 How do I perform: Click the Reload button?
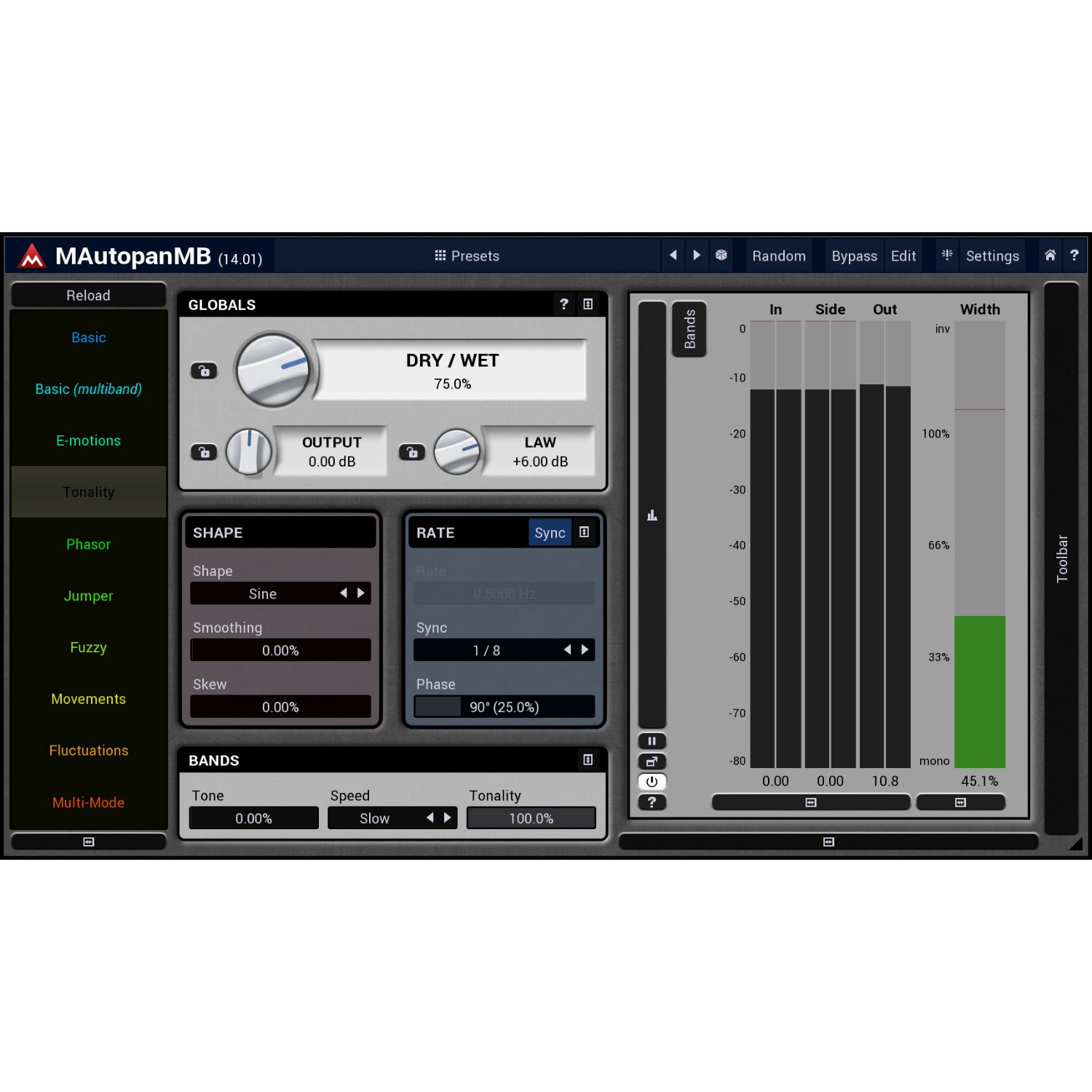[89, 295]
